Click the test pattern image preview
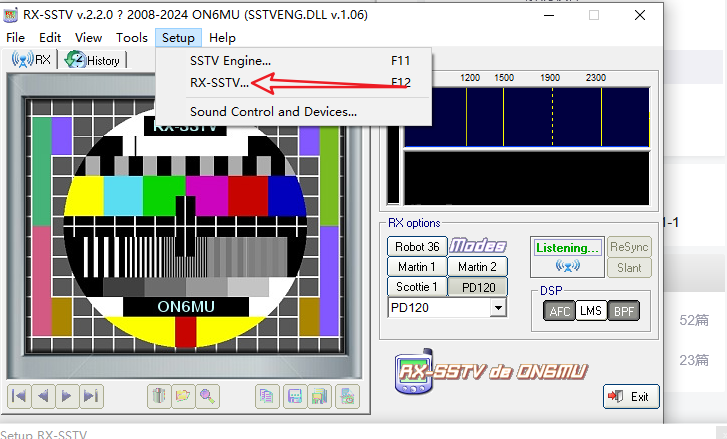The image size is (727, 439). coord(185,225)
